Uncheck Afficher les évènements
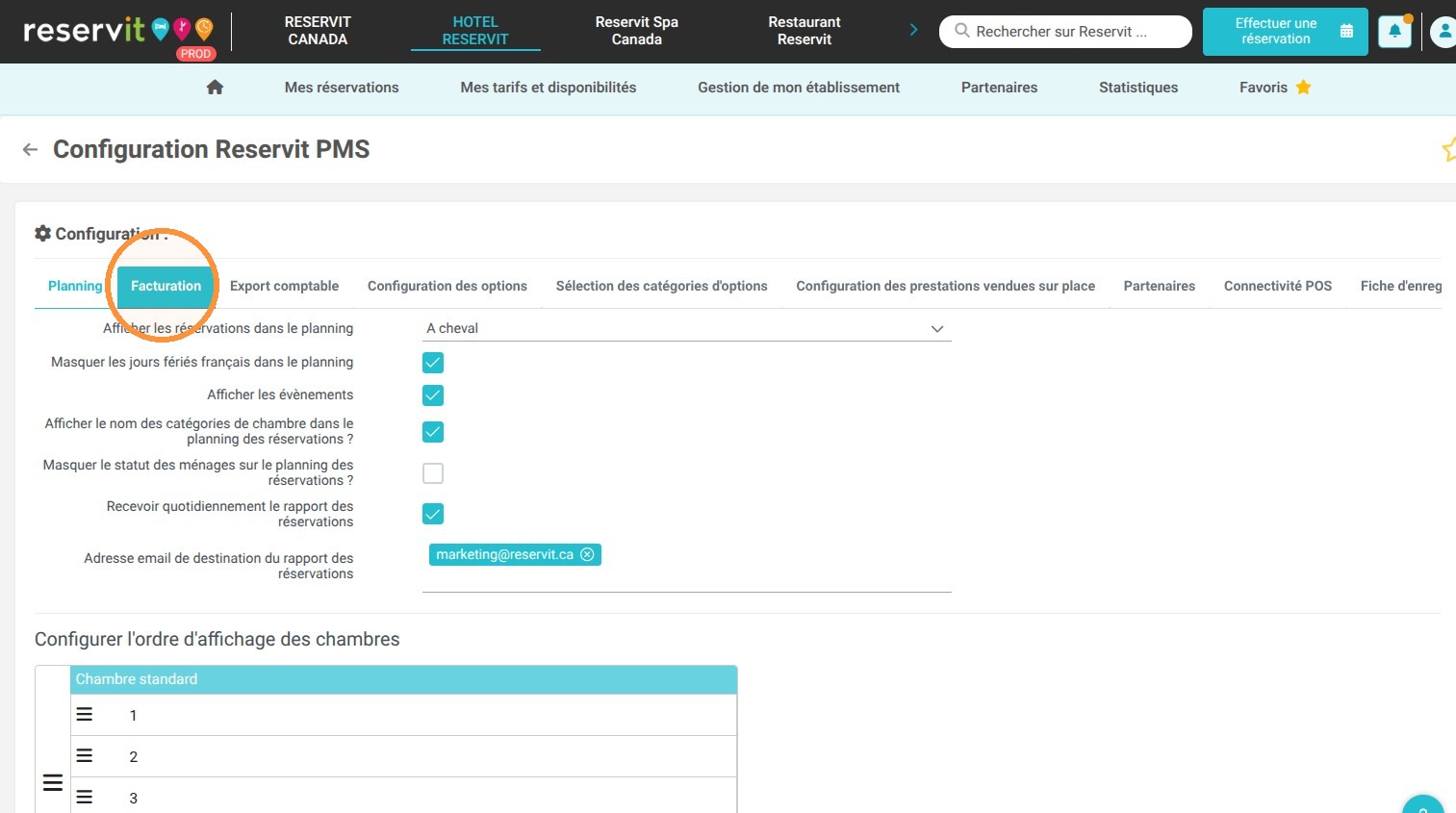 [433, 395]
